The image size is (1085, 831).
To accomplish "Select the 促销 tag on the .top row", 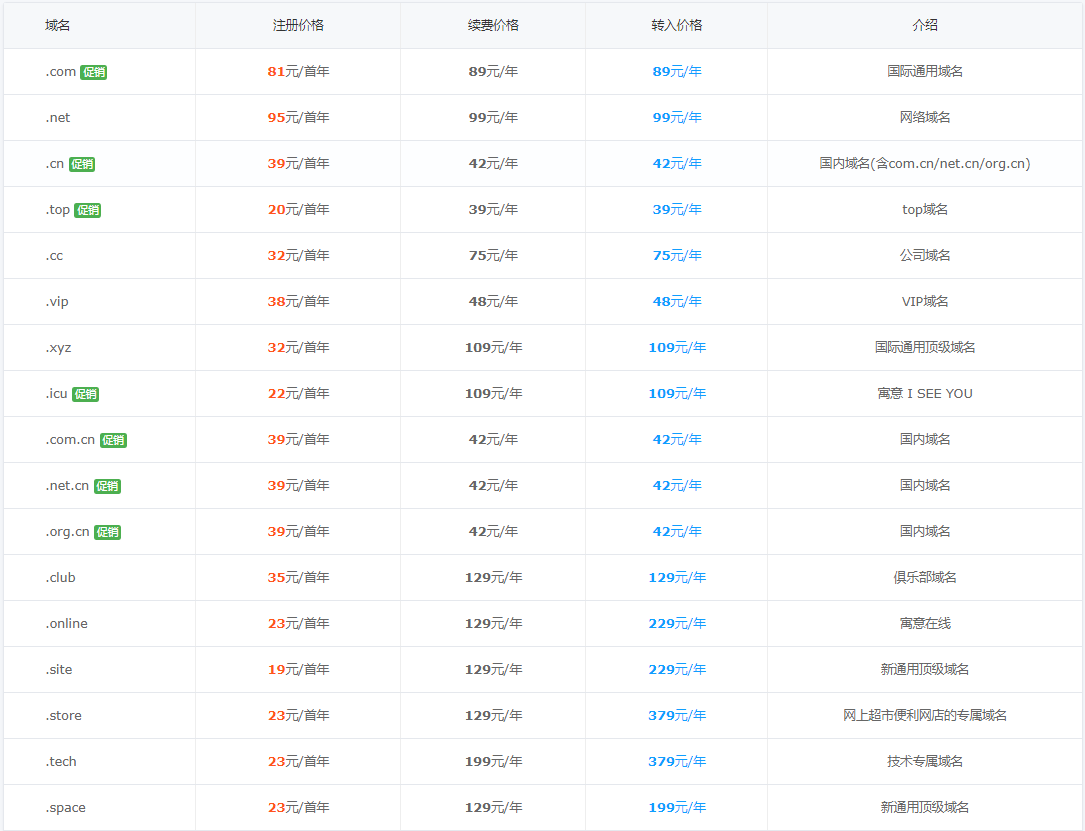I will pos(88,210).
